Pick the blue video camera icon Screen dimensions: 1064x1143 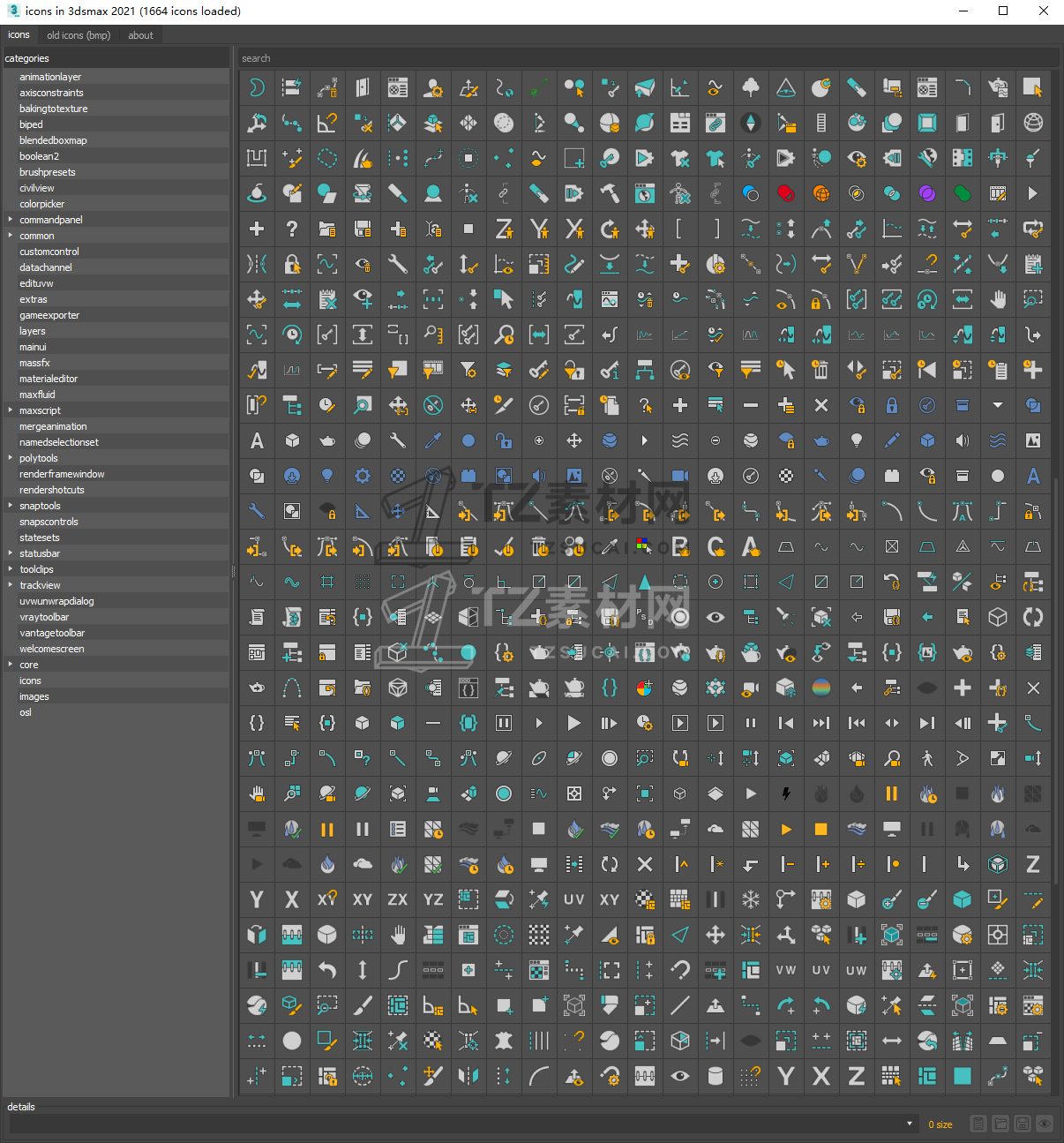680,476
